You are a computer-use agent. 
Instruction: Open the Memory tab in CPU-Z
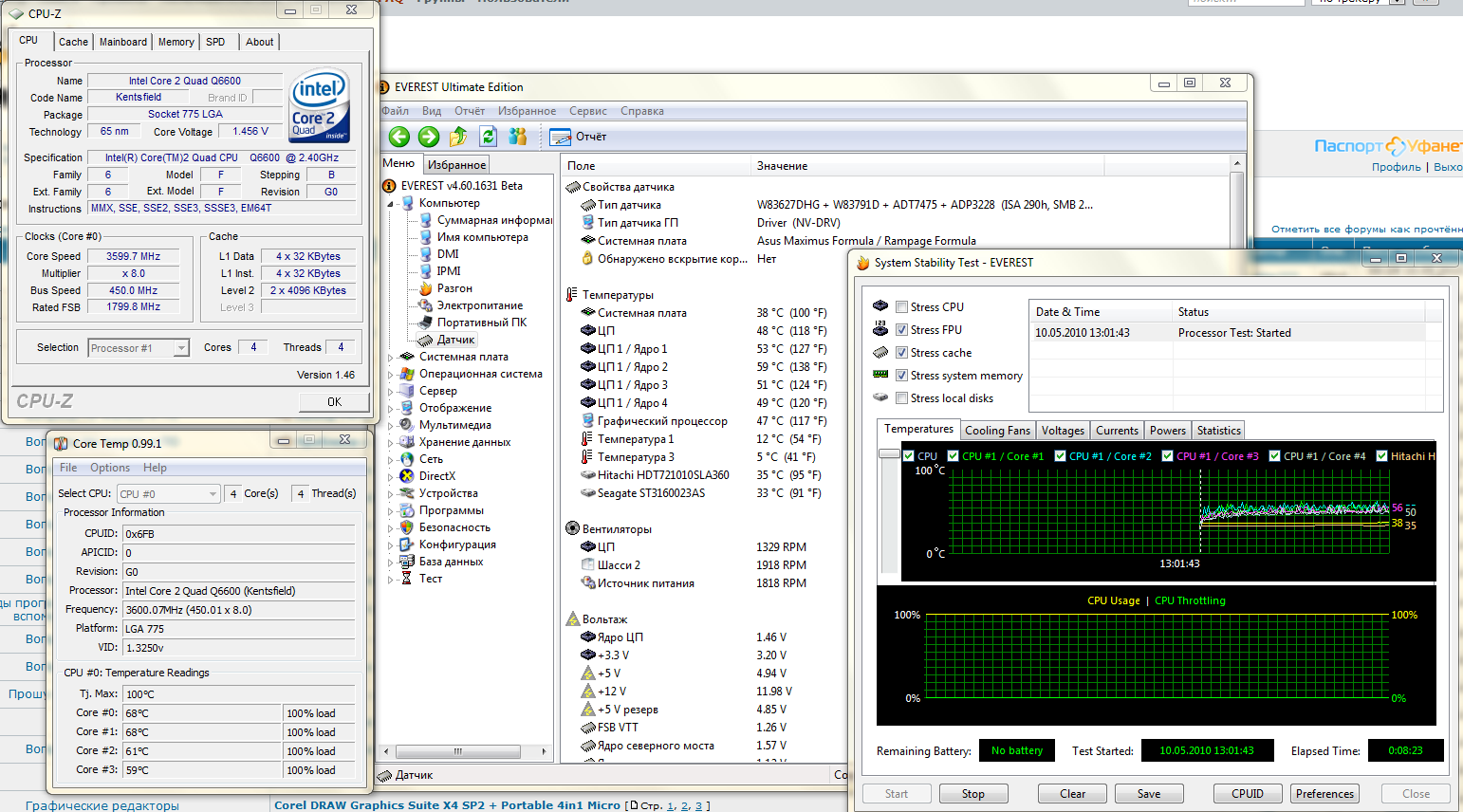(x=176, y=42)
